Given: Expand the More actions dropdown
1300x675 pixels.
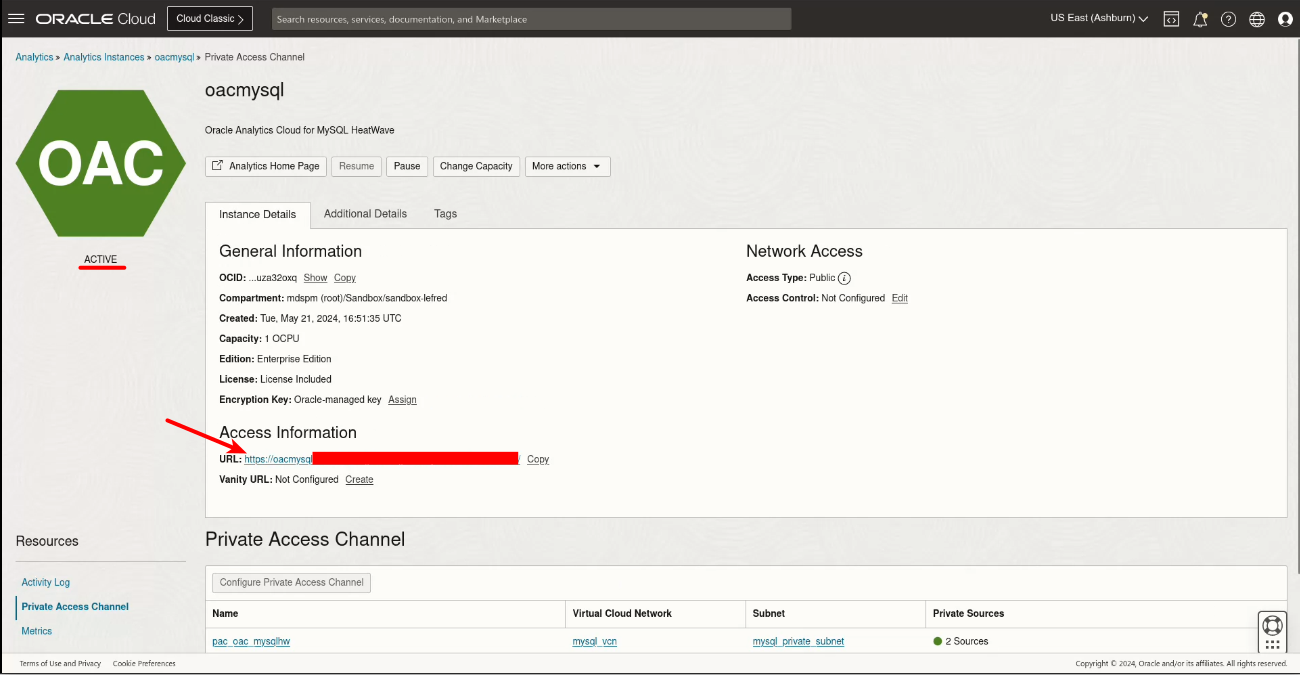Looking at the screenshot, I should 567,166.
